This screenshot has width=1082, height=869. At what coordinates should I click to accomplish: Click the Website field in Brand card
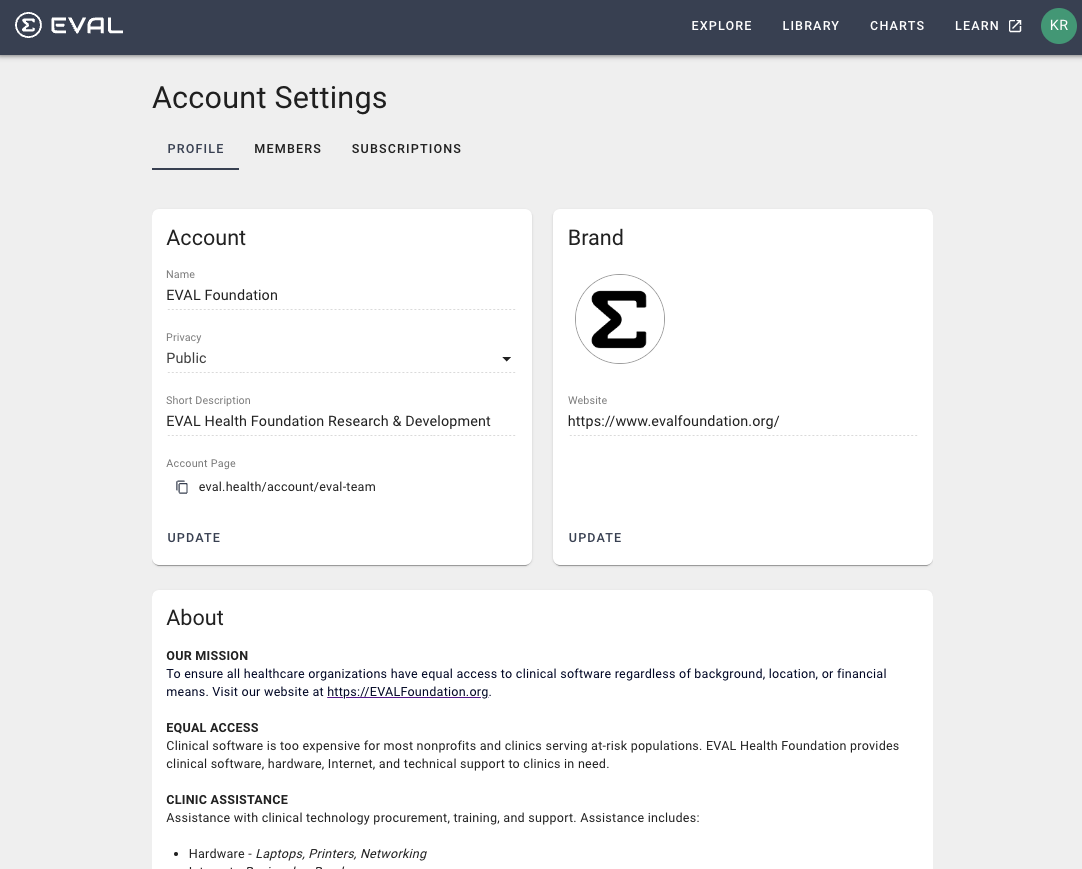(x=742, y=421)
